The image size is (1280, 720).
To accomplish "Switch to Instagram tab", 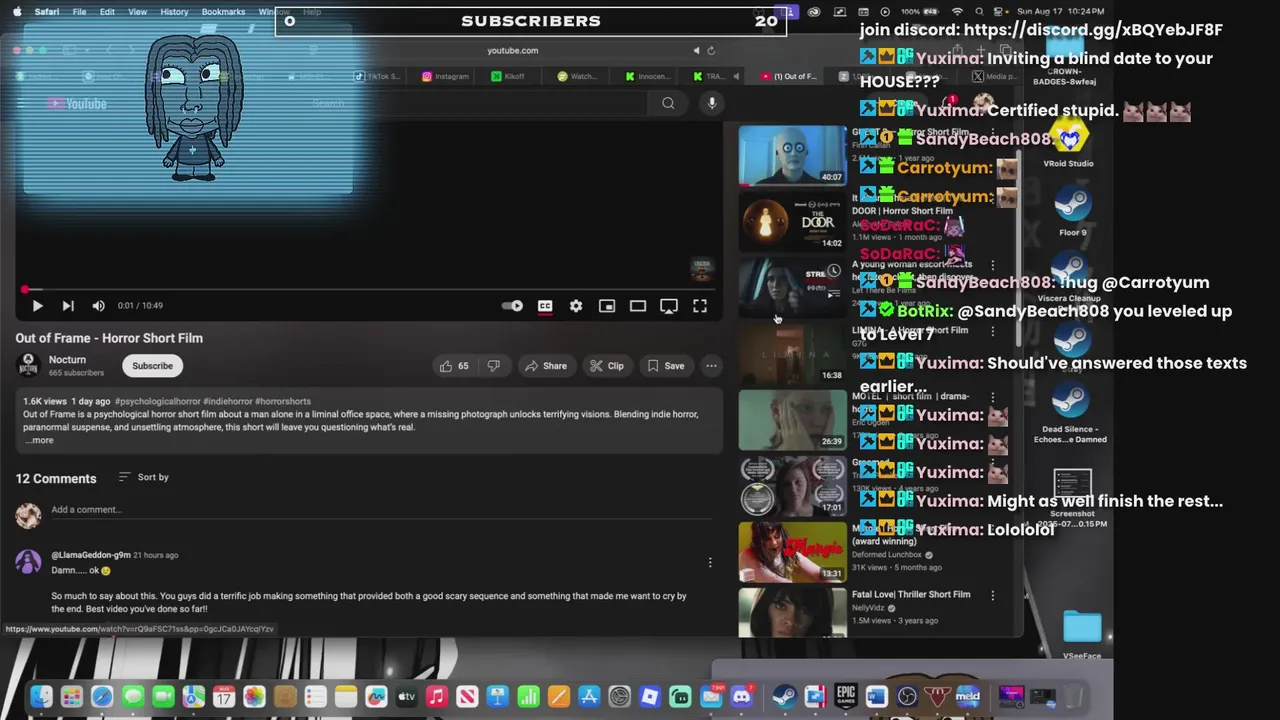I will click(x=446, y=76).
